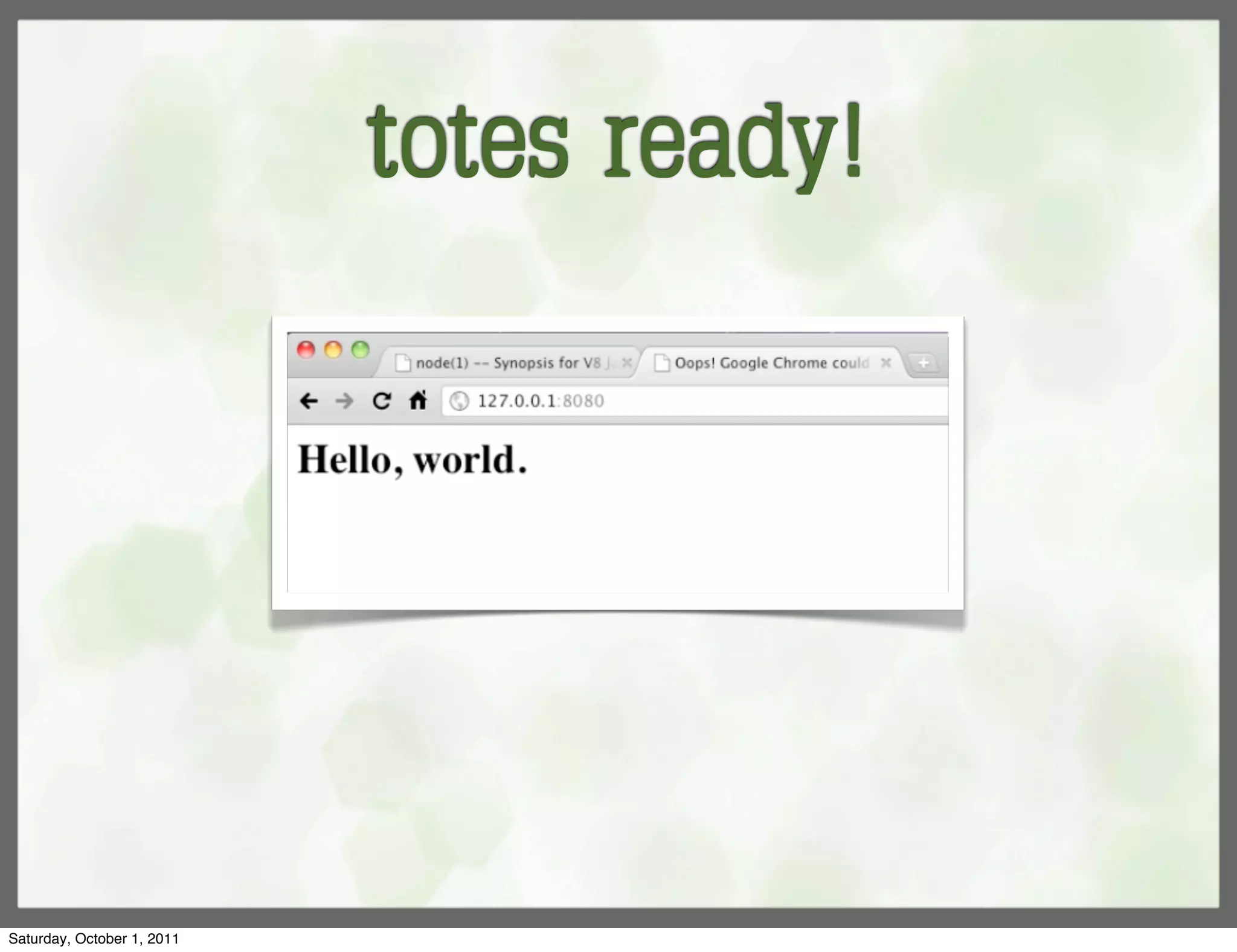Image resolution: width=1237 pixels, height=952 pixels.
Task: Click the Hello, world. heading
Action: pos(413,460)
